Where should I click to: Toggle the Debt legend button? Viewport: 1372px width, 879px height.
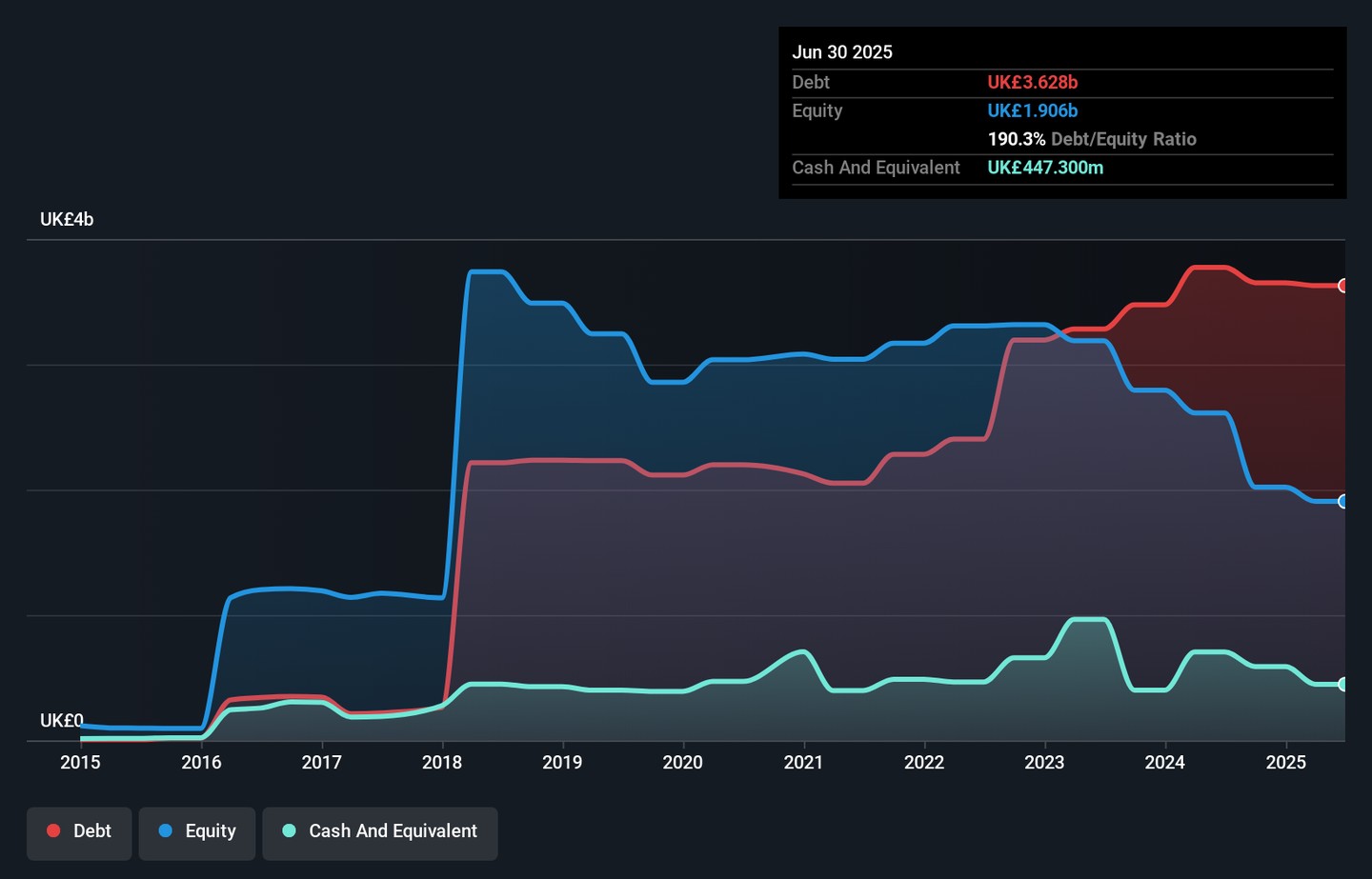coord(79,831)
